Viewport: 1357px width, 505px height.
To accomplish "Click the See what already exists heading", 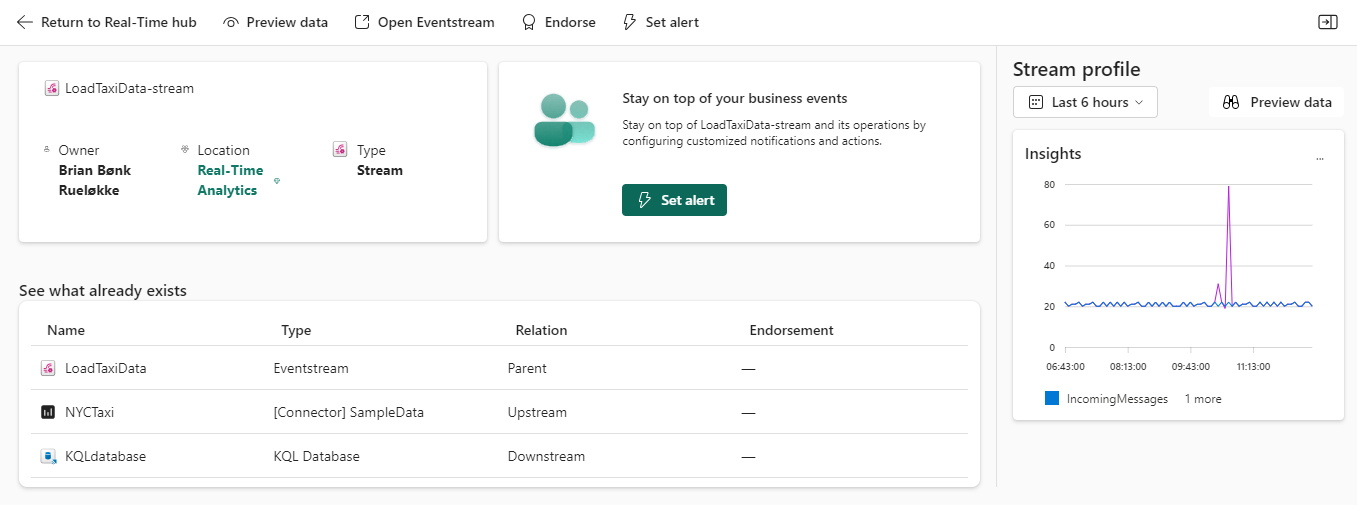I will (103, 291).
